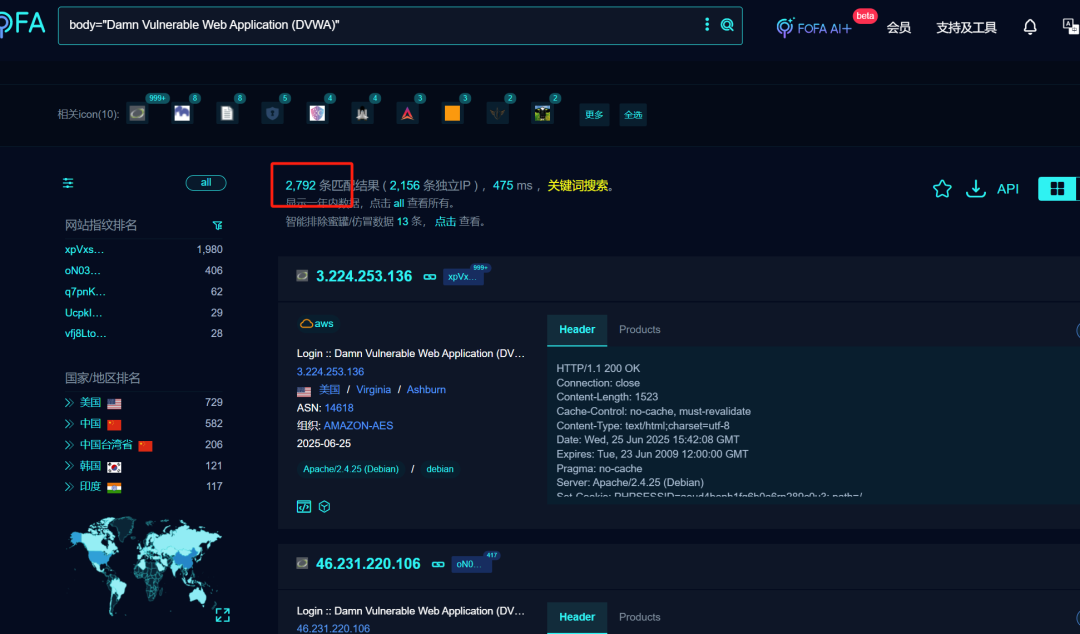
Task: Select the related icon with 999+ badge
Action: pos(137,113)
